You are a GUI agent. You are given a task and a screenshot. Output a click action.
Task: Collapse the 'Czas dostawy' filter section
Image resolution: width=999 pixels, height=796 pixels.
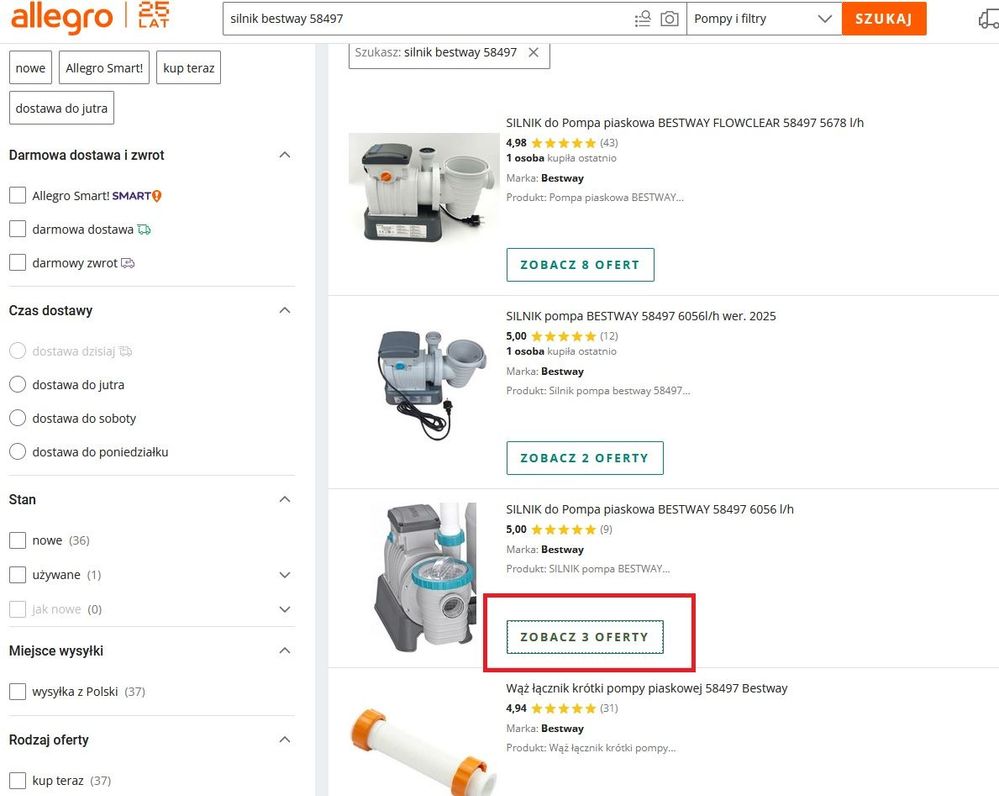tap(285, 311)
